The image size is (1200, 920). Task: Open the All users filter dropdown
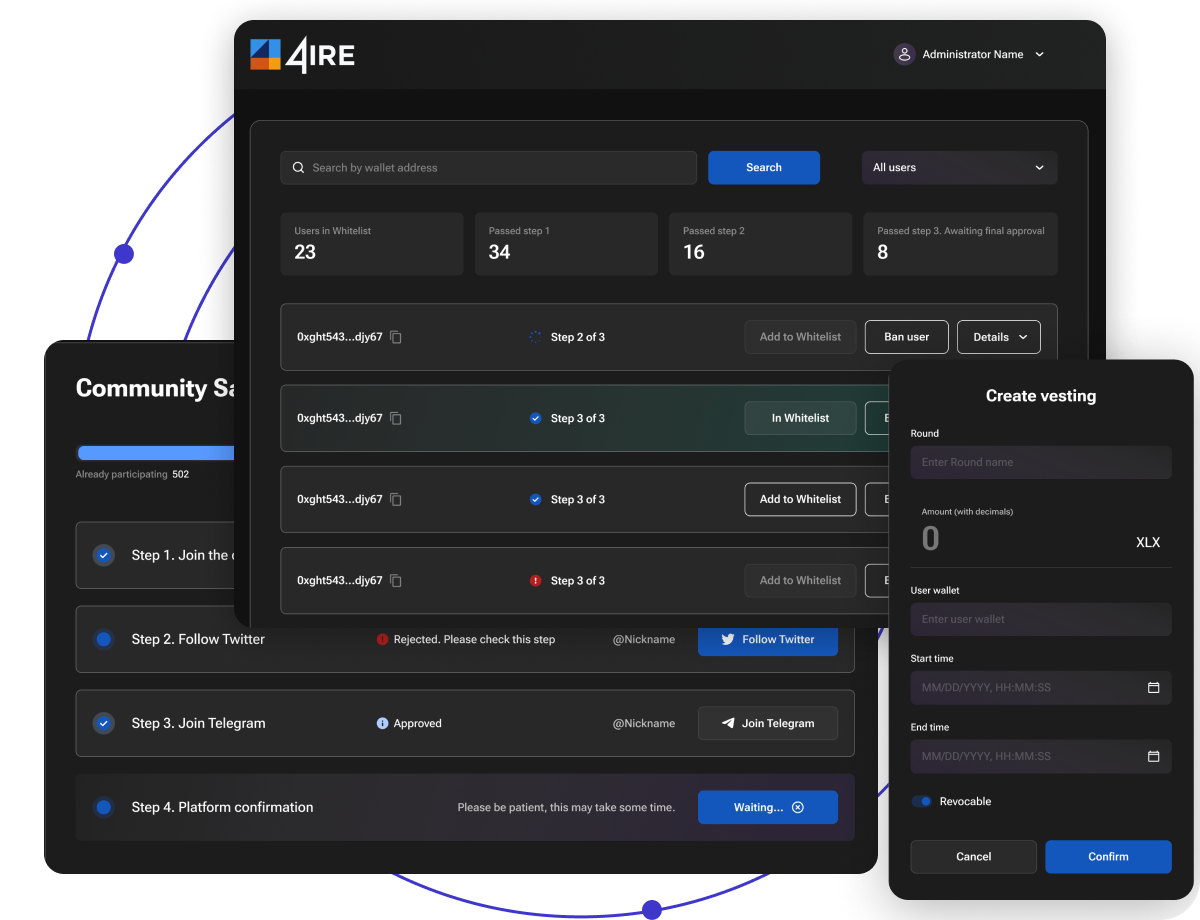coord(960,167)
